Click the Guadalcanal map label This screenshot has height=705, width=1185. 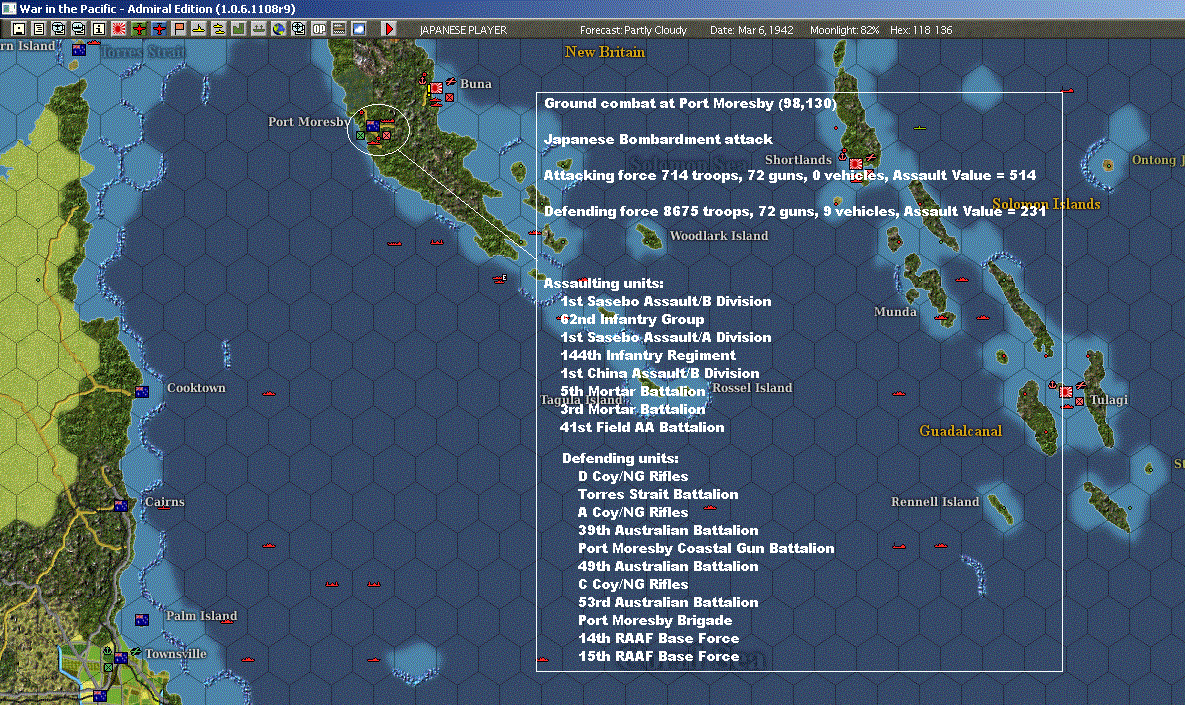click(961, 431)
